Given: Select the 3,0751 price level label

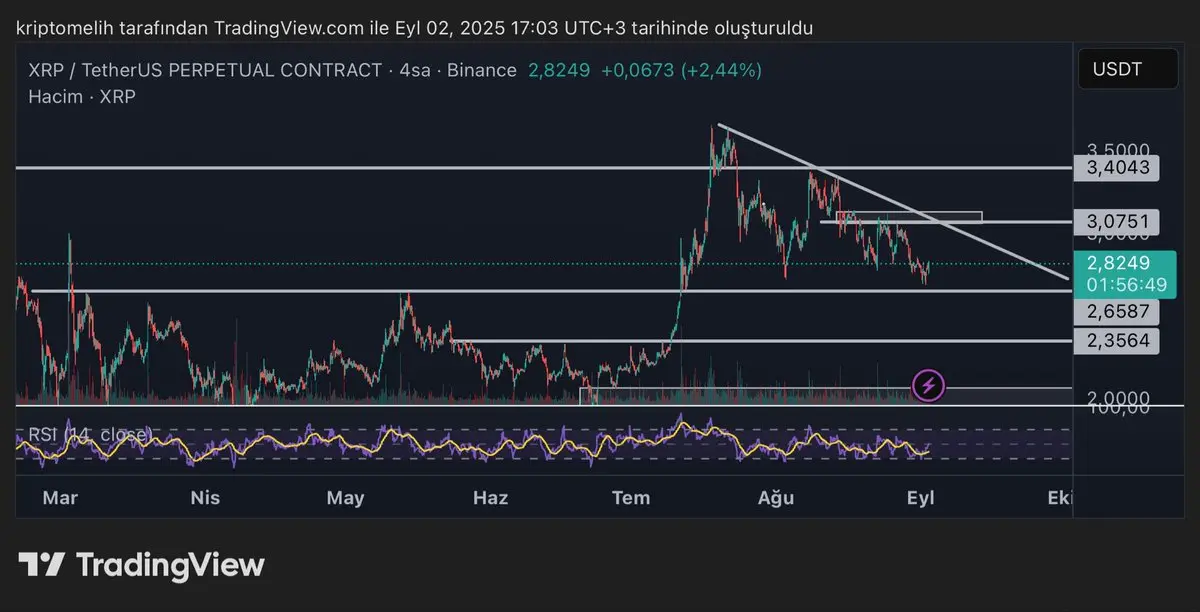Looking at the screenshot, I should [1117, 221].
